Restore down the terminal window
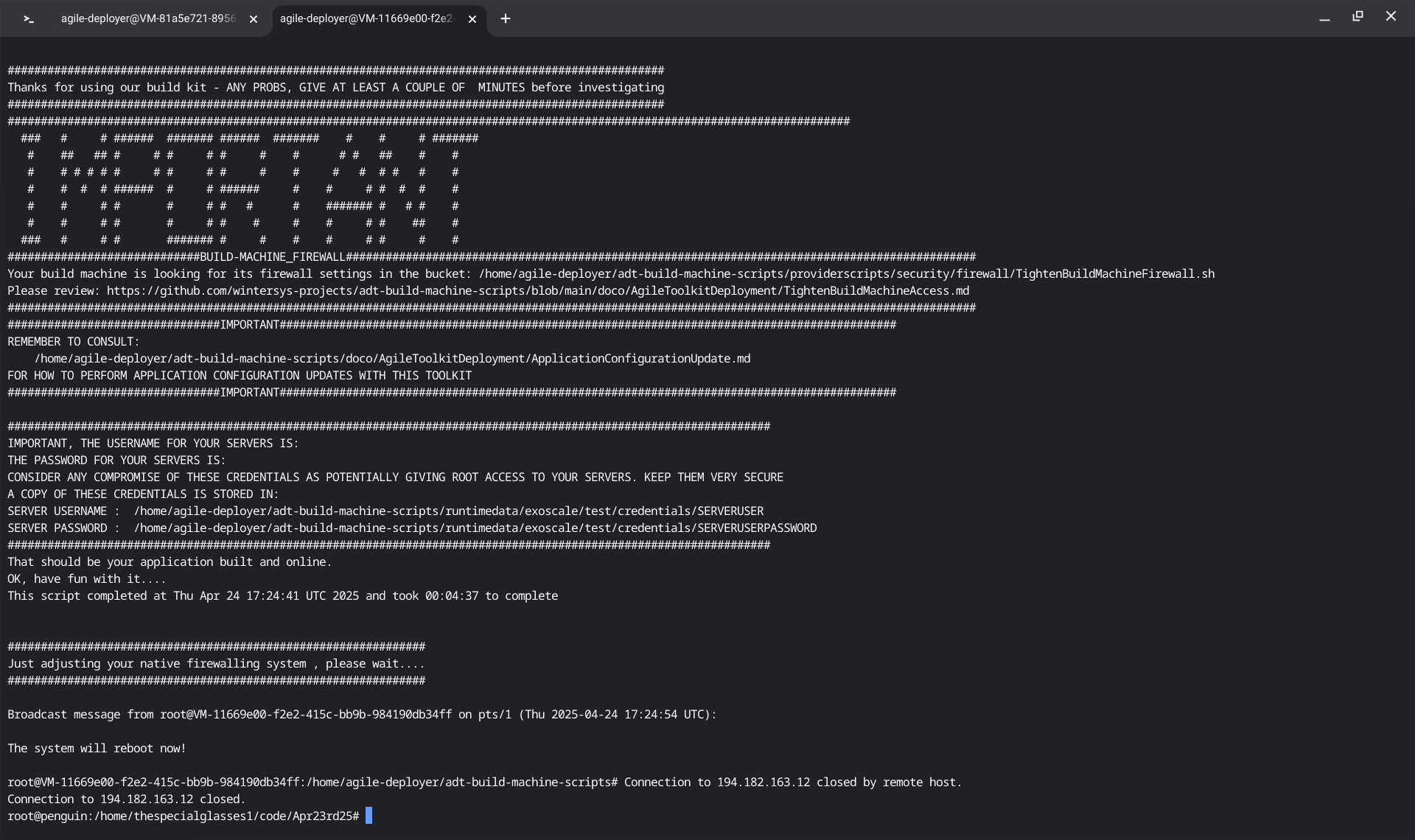Image resolution: width=1415 pixels, height=840 pixels. point(1358,16)
